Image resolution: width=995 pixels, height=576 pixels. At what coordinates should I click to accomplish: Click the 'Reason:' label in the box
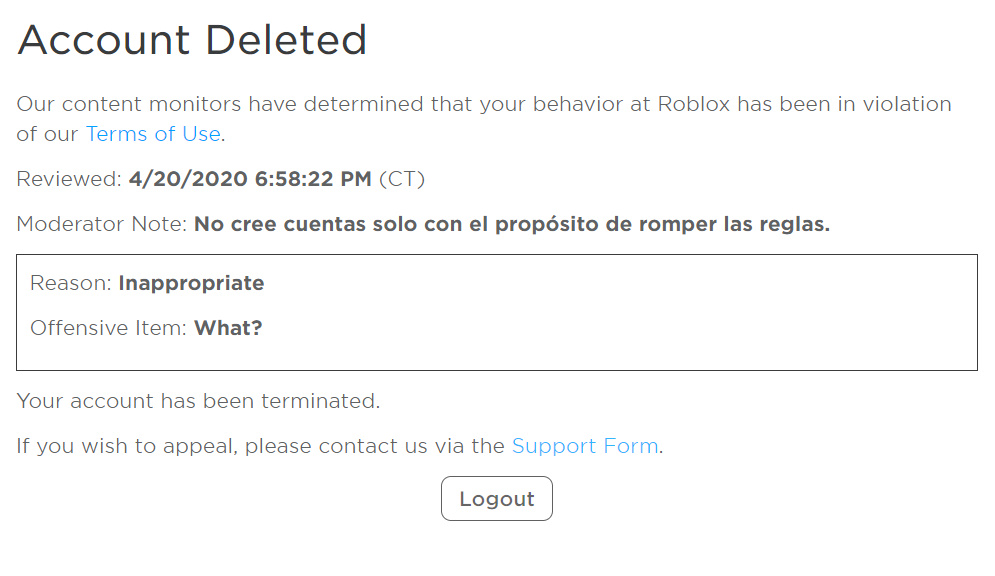click(70, 283)
